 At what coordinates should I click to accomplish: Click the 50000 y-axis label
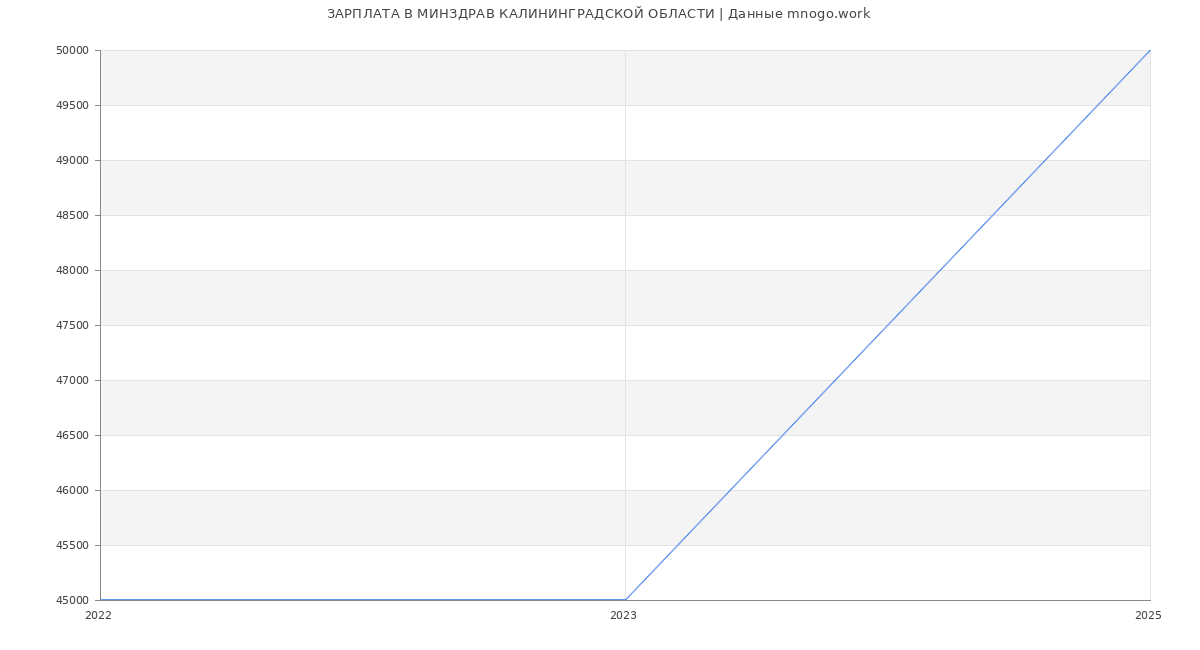[x=72, y=51]
